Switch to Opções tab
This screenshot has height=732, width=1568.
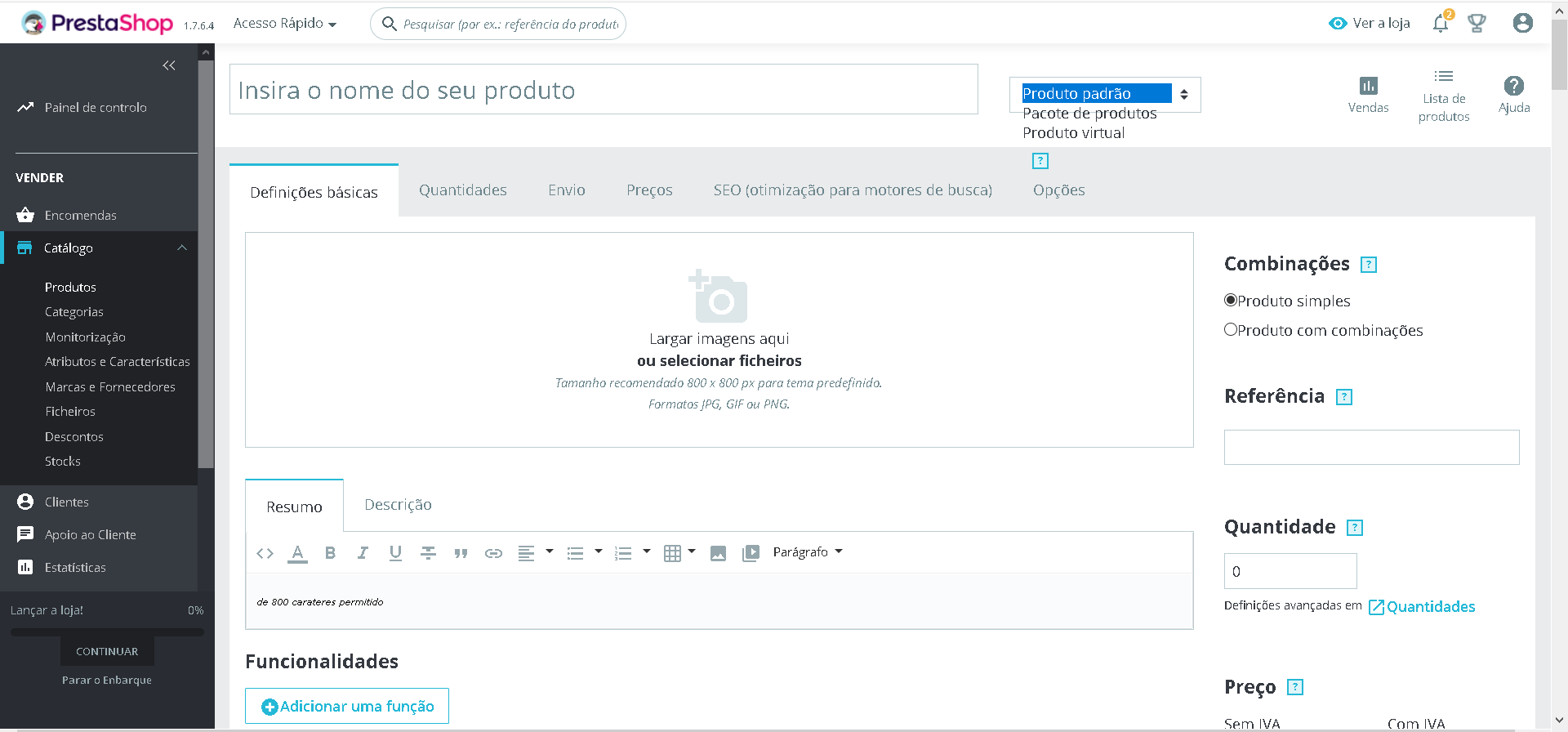point(1059,190)
